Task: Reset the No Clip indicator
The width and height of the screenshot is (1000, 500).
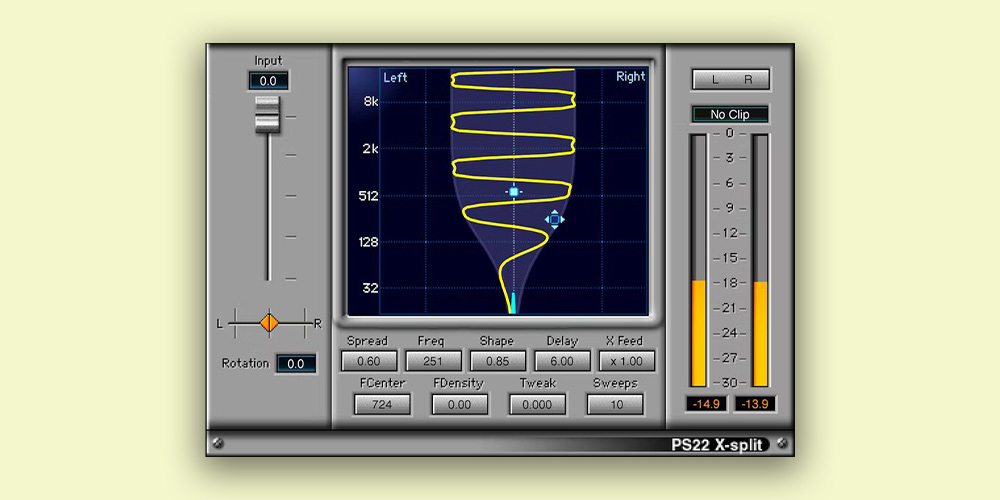Action: pyautogui.click(x=730, y=115)
